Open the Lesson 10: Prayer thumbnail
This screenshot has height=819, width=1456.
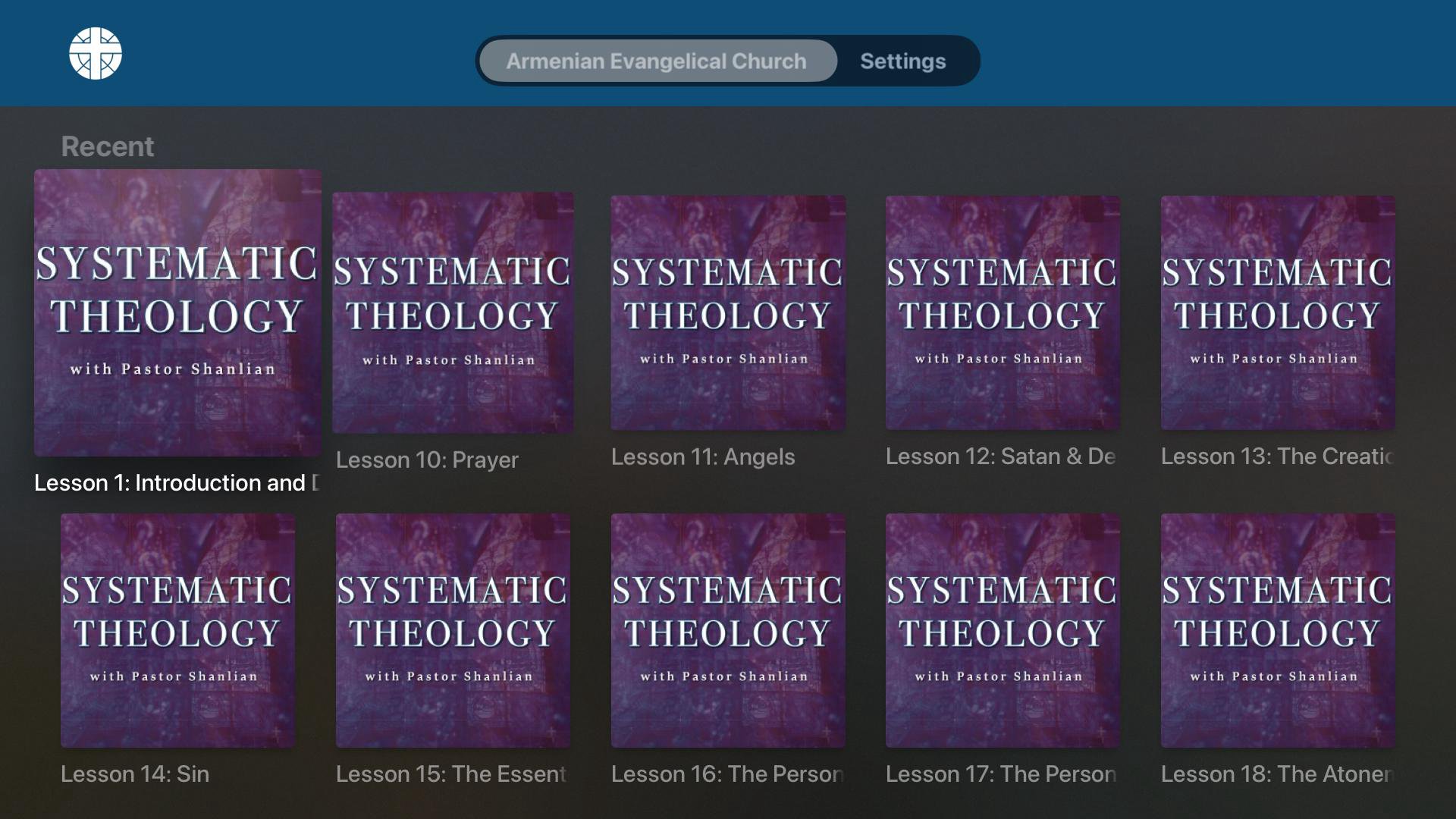453,313
